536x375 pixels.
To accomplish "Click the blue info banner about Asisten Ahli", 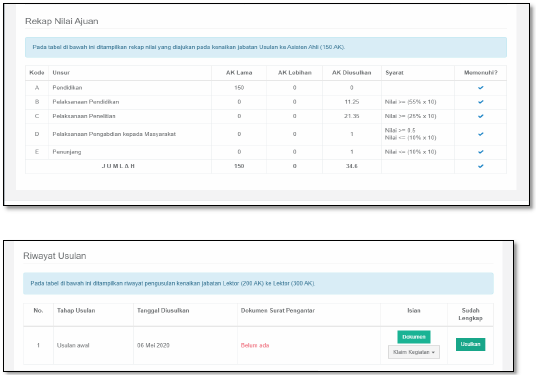I will 266,47.
